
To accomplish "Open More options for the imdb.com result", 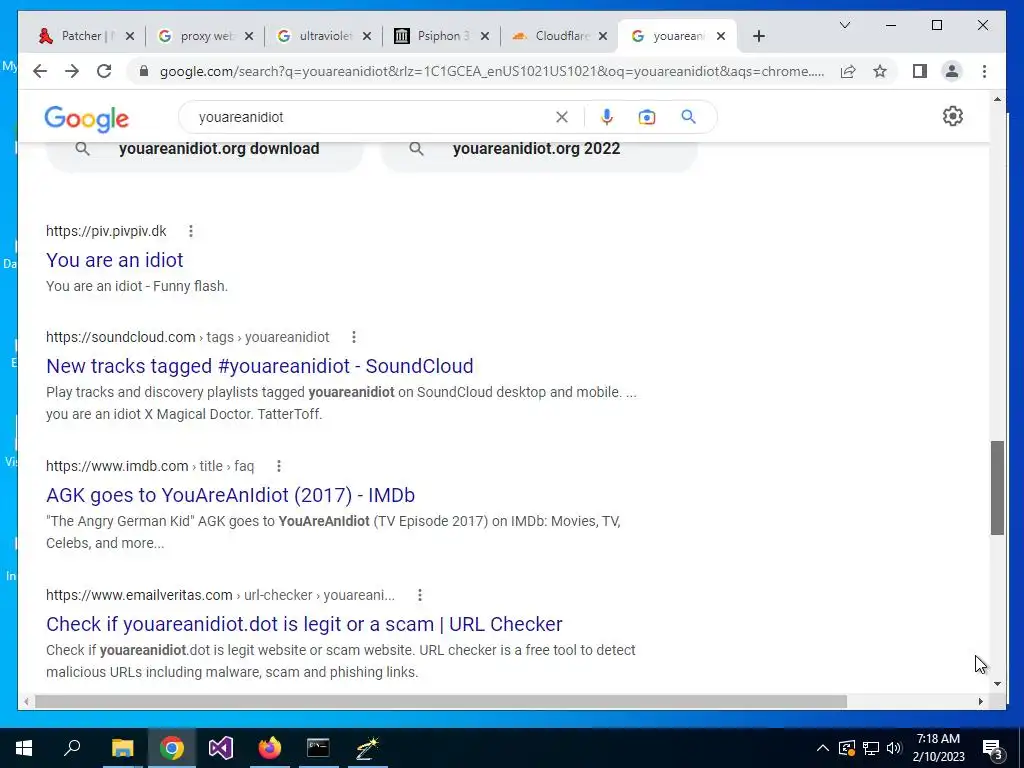I will (x=279, y=466).
